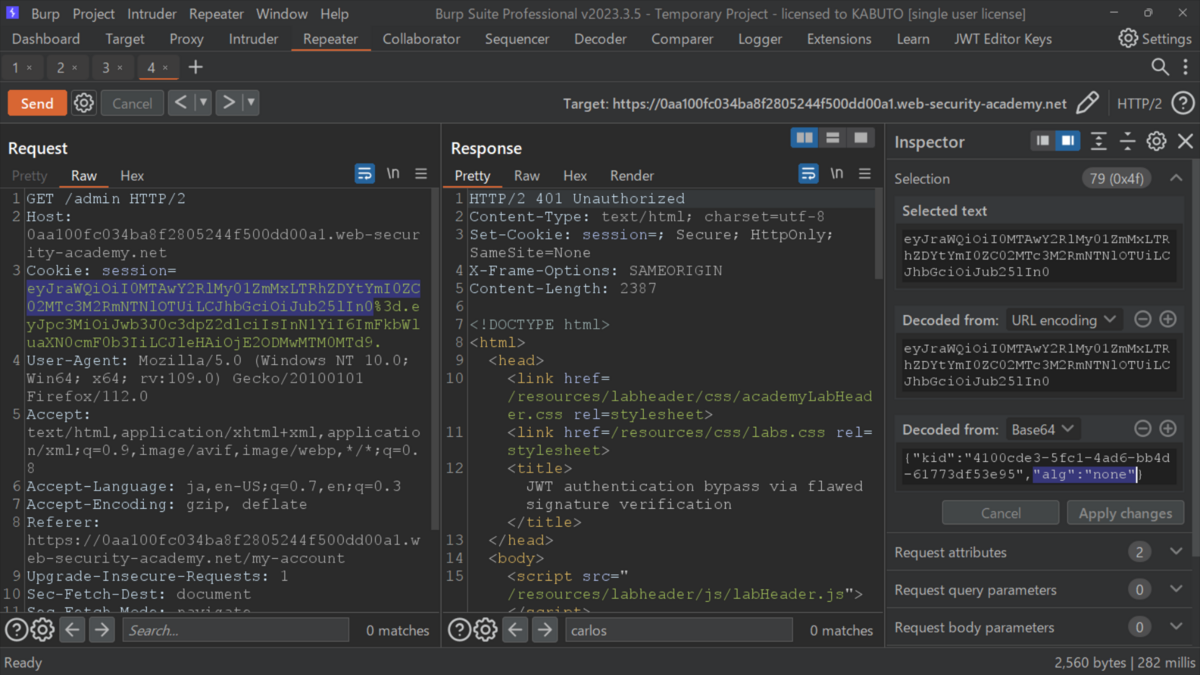The image size is (1200, 675).
Task: Focus Response search field containing carlos
Action: click(679, 630)
